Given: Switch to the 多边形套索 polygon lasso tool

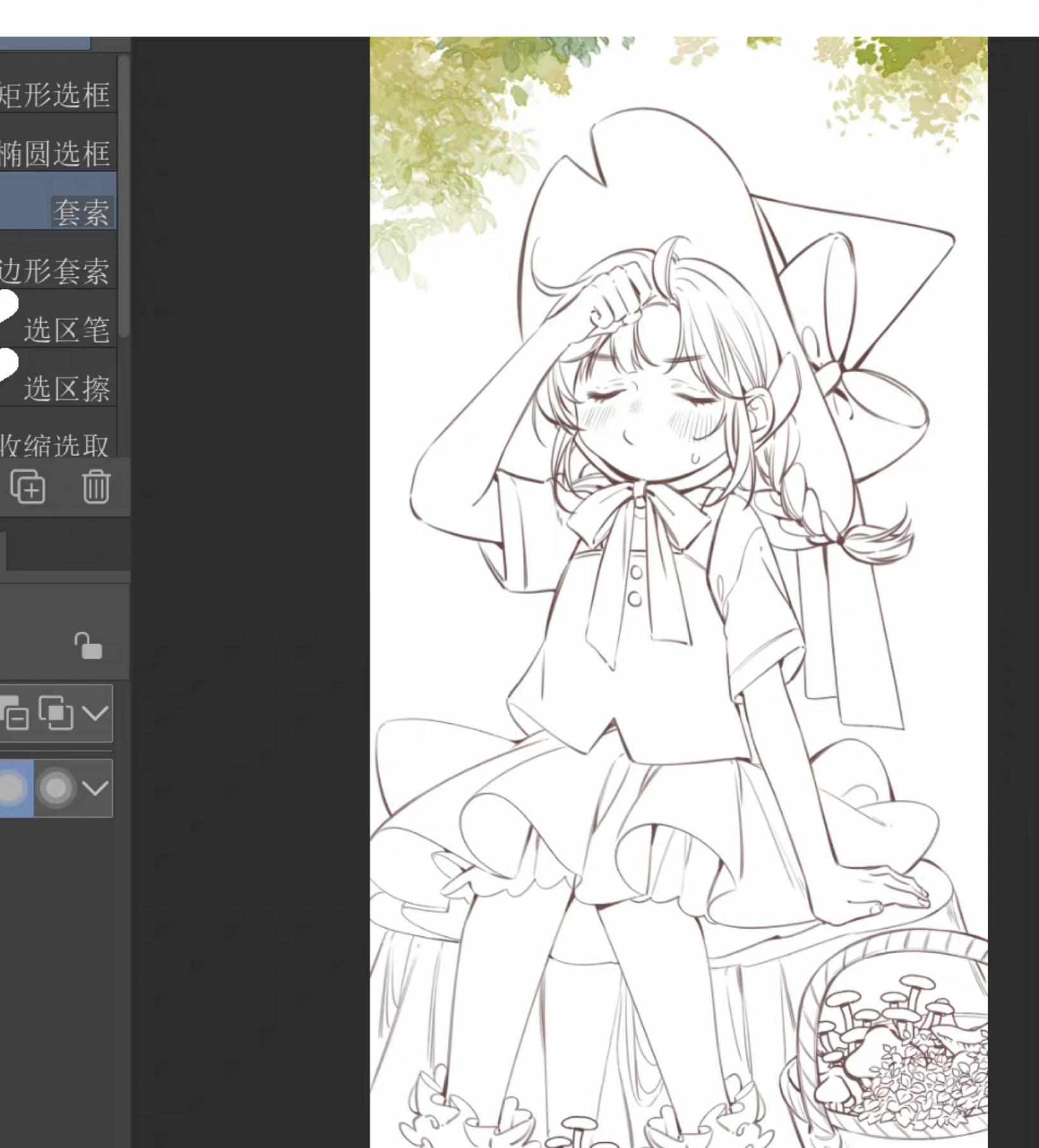Looking at the screenshot, I should point(57,271).
